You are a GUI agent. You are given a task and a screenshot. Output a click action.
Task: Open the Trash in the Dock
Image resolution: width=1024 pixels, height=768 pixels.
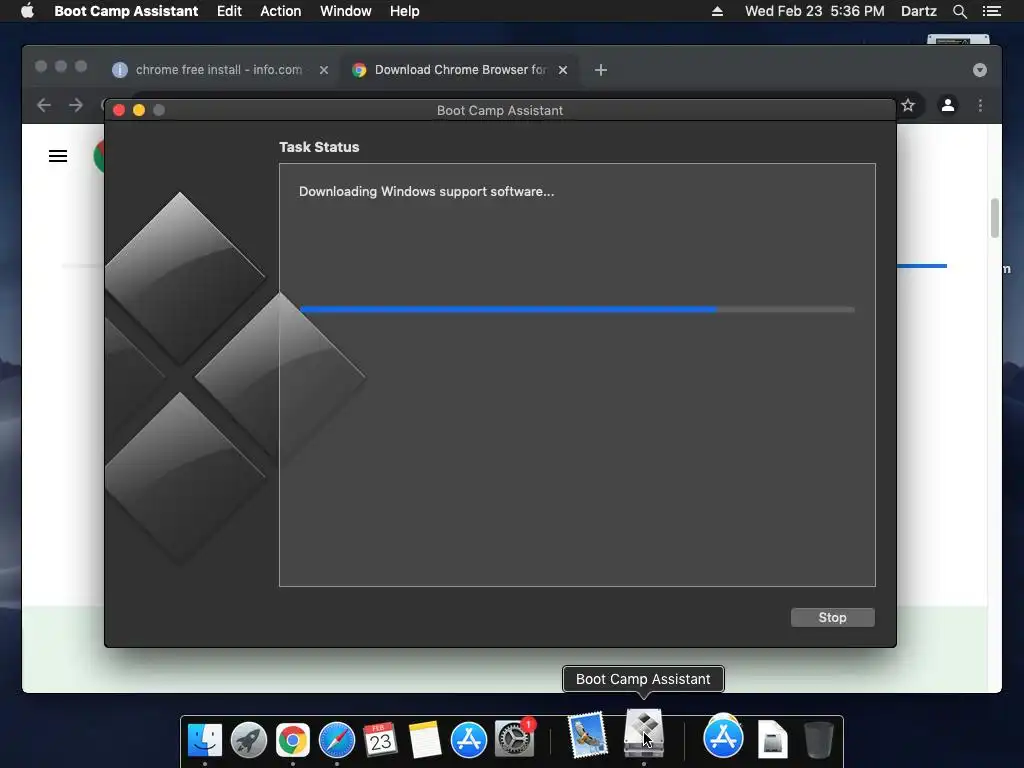click(818, 739)
